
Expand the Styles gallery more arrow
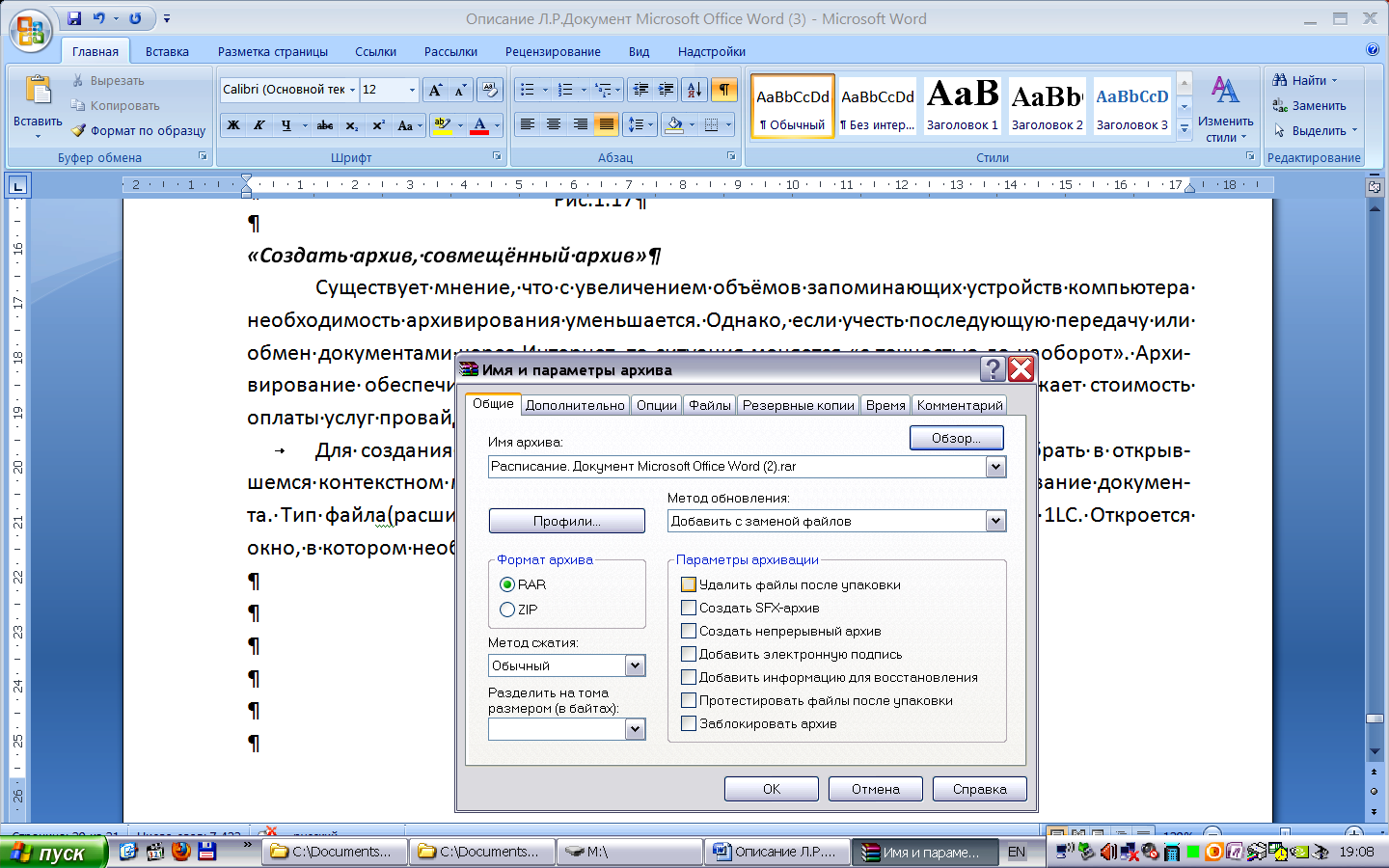[1185, 127]
